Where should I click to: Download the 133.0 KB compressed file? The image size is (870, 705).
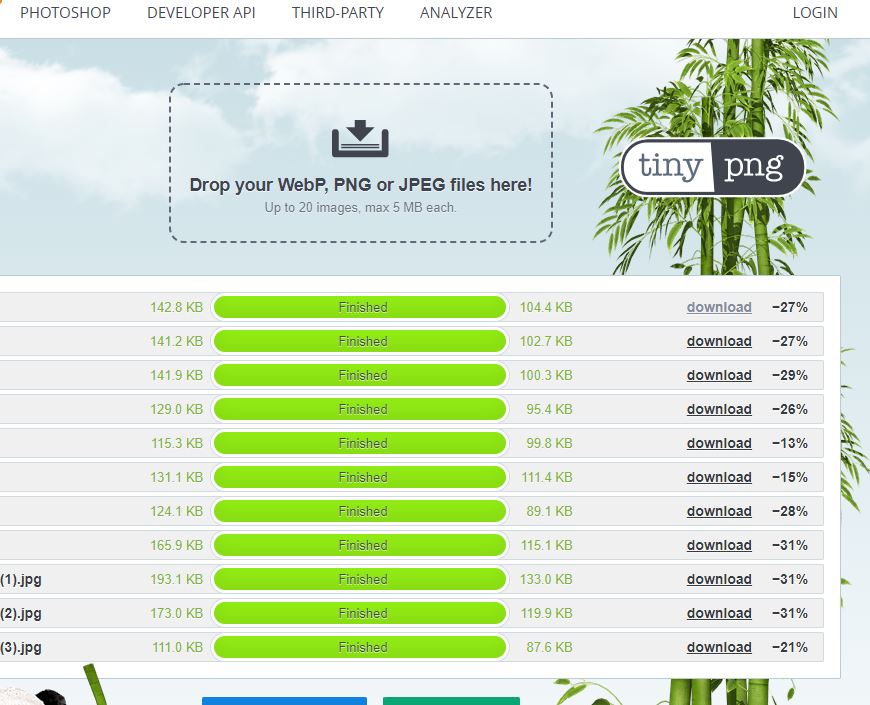[x=719, y=579]
